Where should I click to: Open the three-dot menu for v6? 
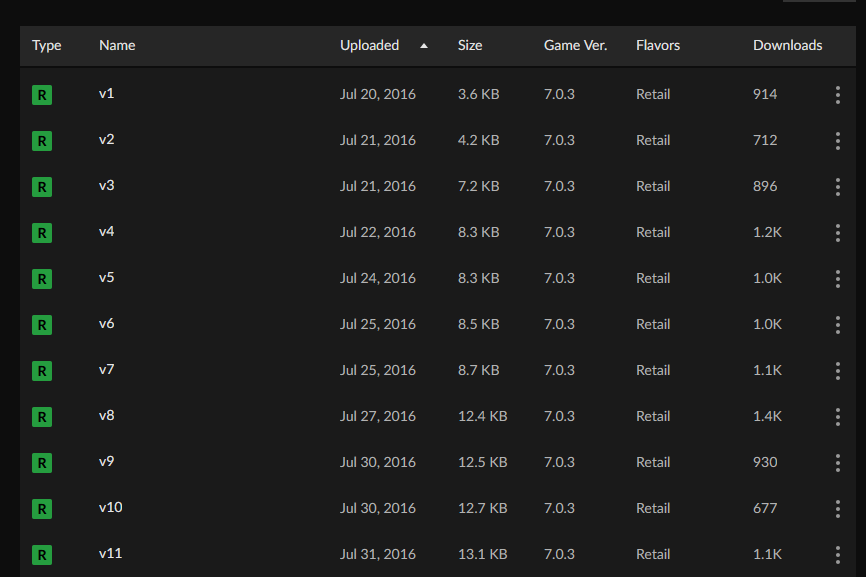coord(838,325)
